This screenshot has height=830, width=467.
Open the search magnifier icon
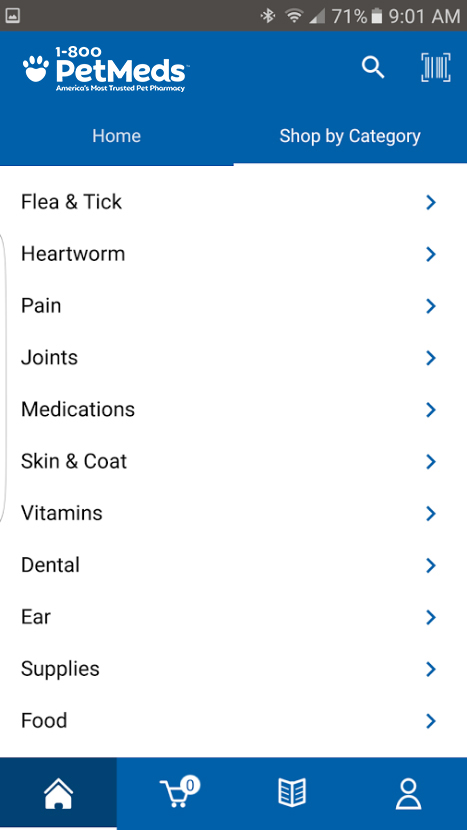point(373,68)
